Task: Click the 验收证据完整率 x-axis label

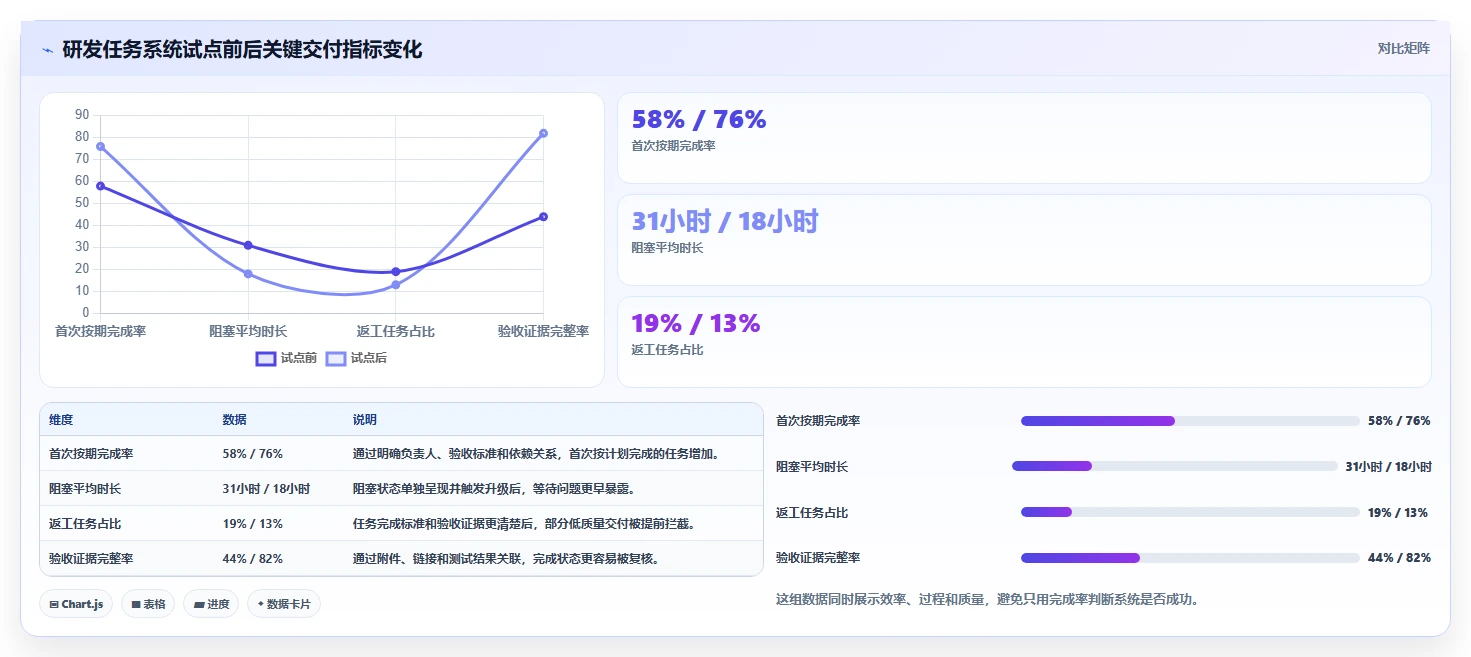Action: (x=543, y=331)
